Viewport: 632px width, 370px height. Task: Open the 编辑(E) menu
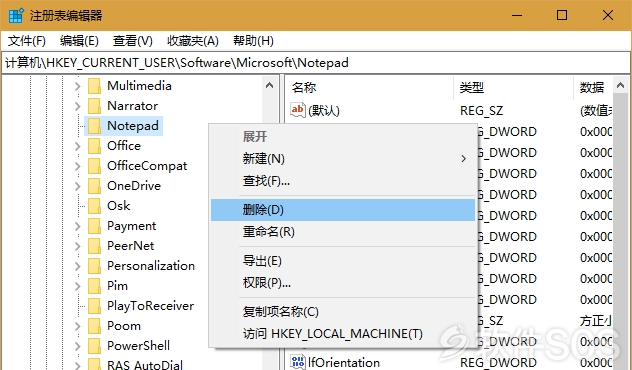pos(79,41)
